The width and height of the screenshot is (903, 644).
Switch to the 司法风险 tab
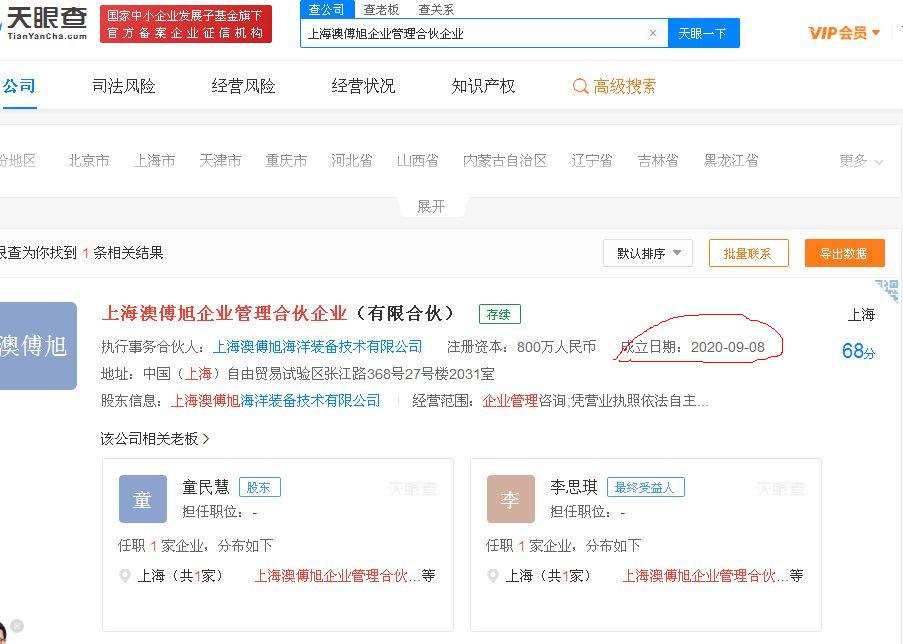point(124,86)
